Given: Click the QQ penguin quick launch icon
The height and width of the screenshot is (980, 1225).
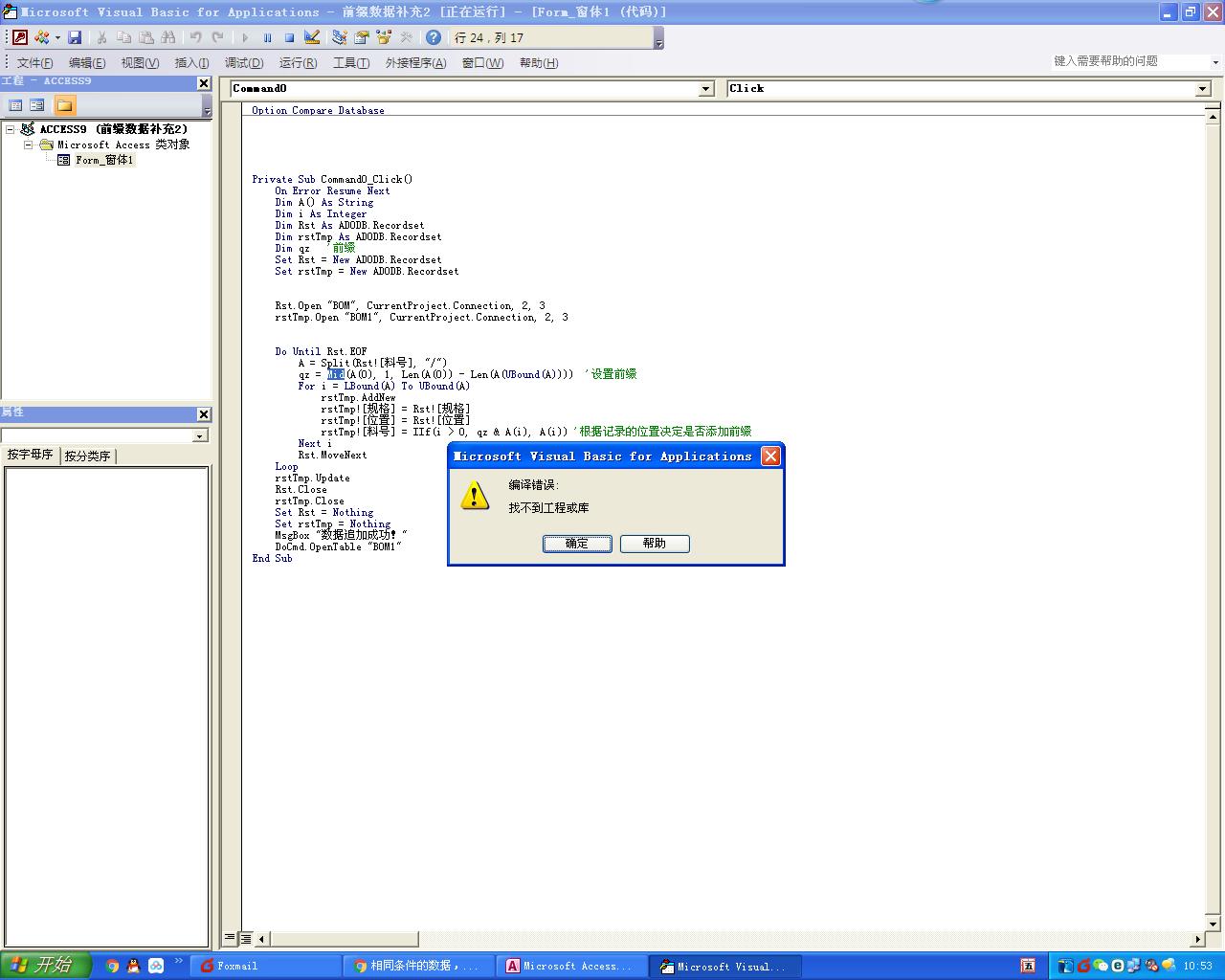Looking at the screenshot, I should tap(134, 967).
